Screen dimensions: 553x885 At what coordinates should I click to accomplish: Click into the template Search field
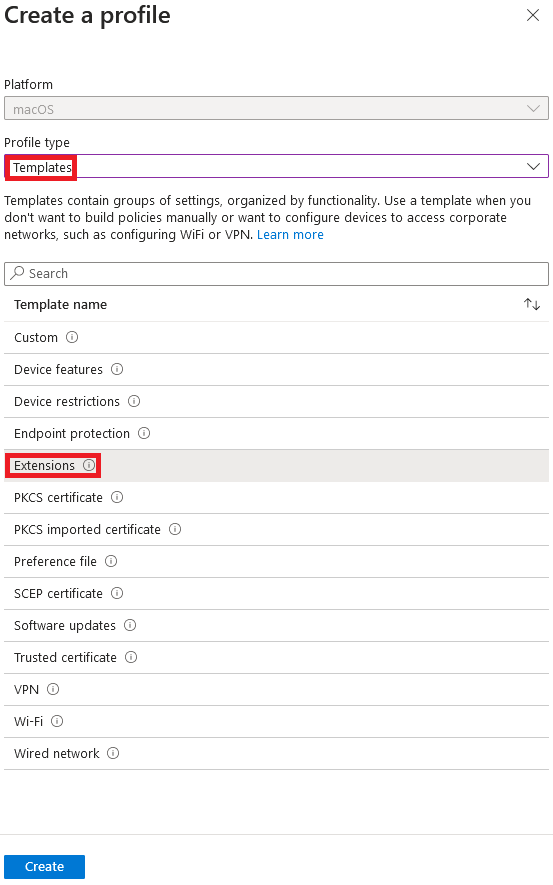pyautogui.click(x=276, y=274)
